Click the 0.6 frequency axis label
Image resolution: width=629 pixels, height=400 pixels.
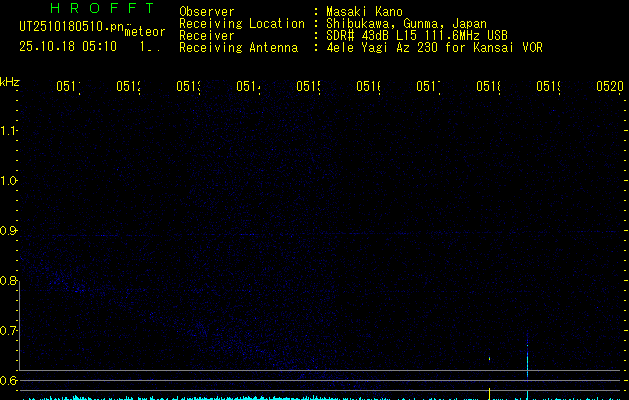click(x=8, y=380)
